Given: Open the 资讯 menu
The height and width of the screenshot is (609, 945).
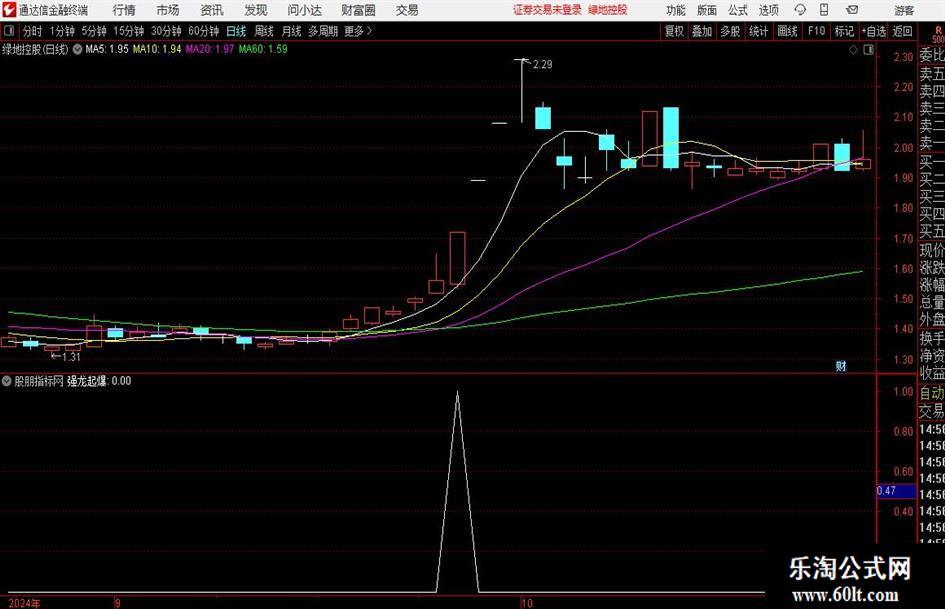Looking at the screenshot, I should 212,10.
